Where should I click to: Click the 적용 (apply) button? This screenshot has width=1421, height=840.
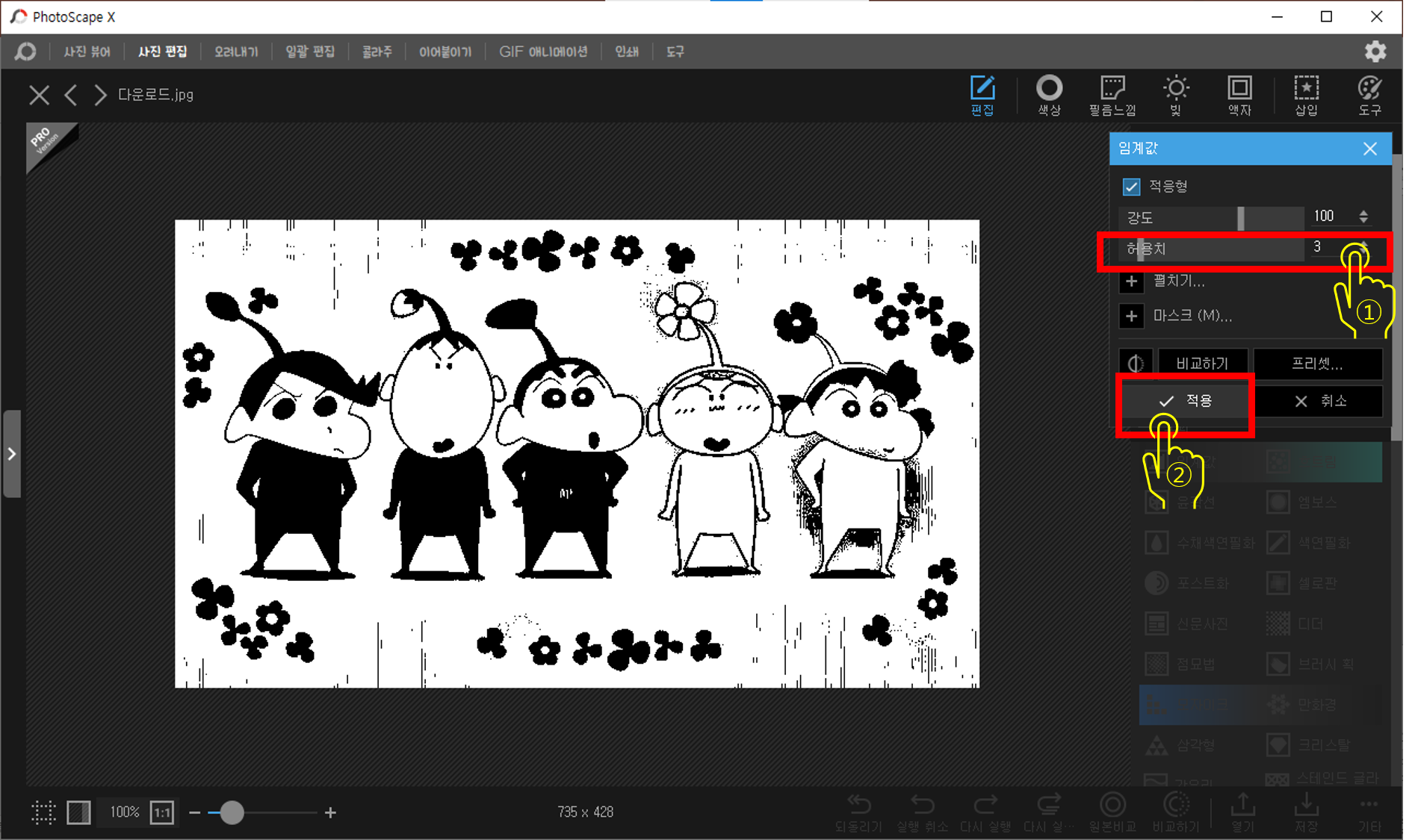pos(1184,401)
